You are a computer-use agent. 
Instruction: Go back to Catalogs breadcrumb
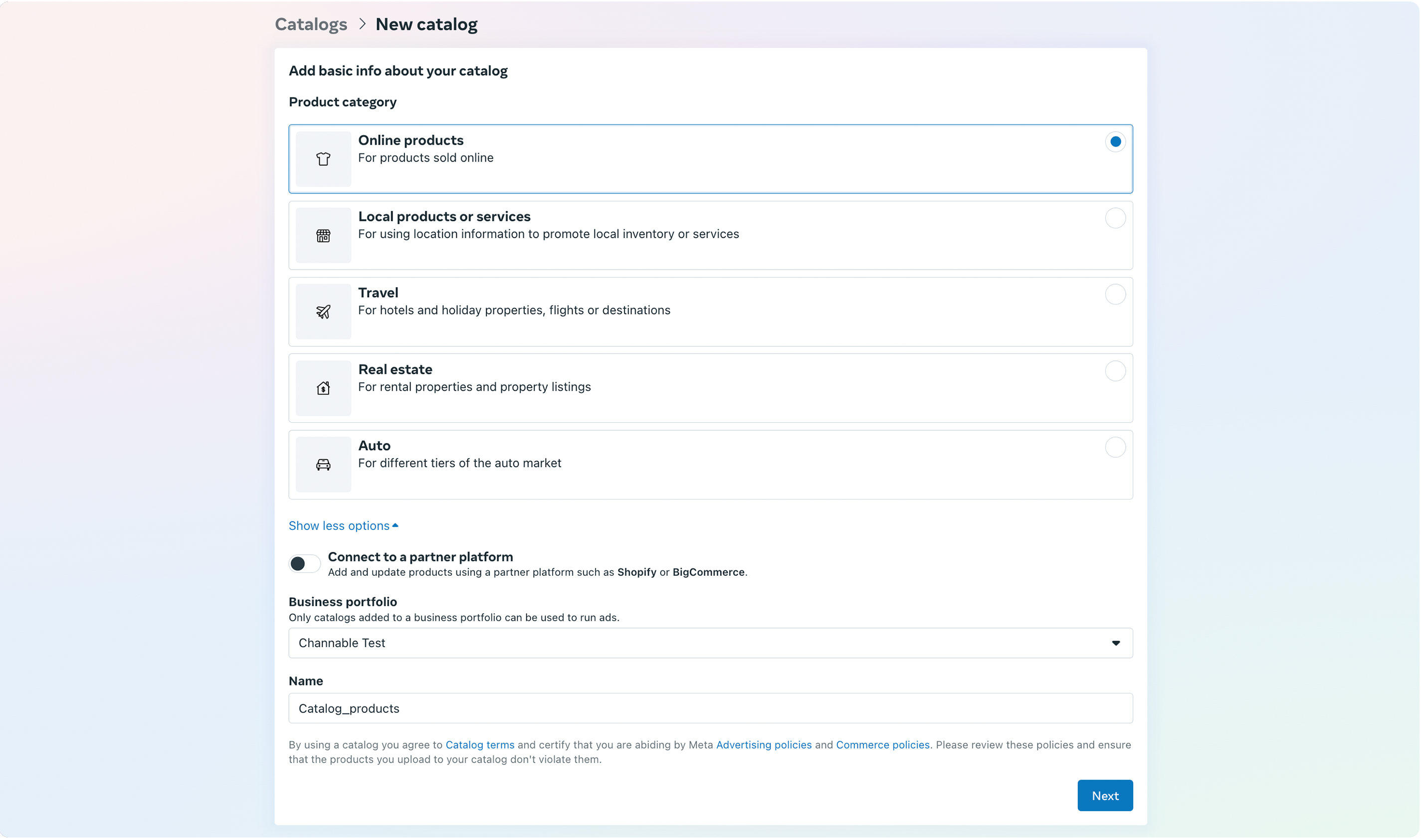click(x=310, y=24)
